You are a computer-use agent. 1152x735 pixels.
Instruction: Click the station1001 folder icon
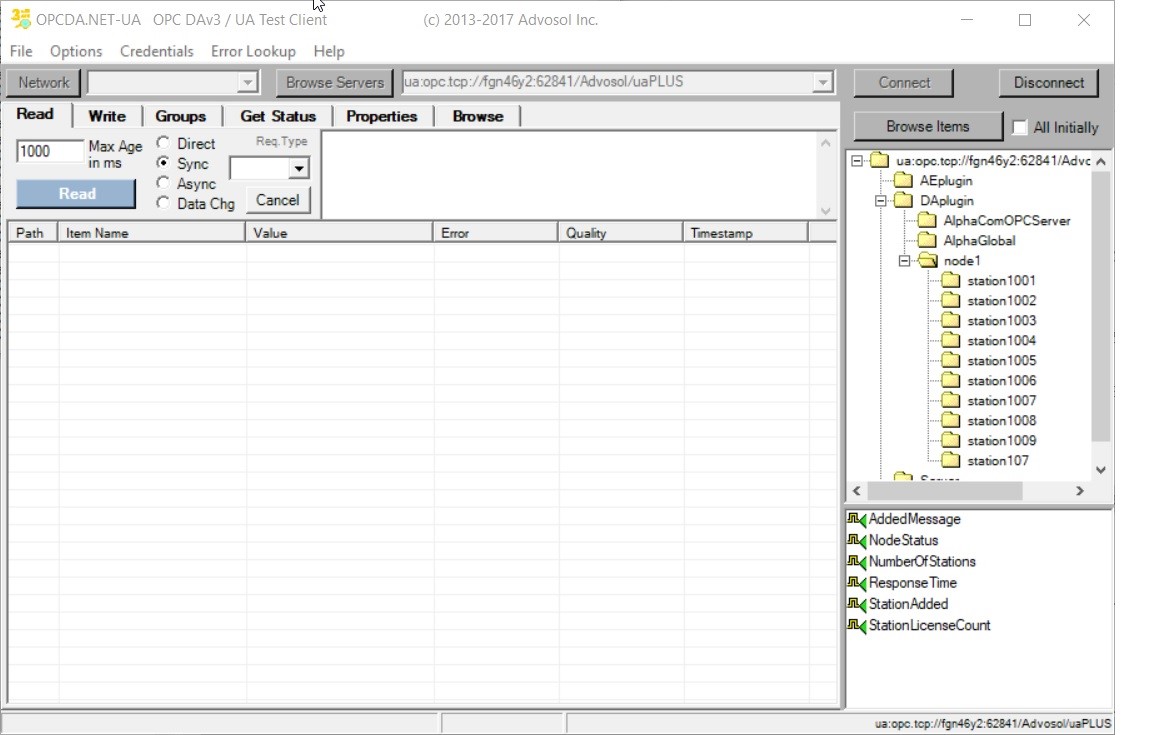click(951, 281)
